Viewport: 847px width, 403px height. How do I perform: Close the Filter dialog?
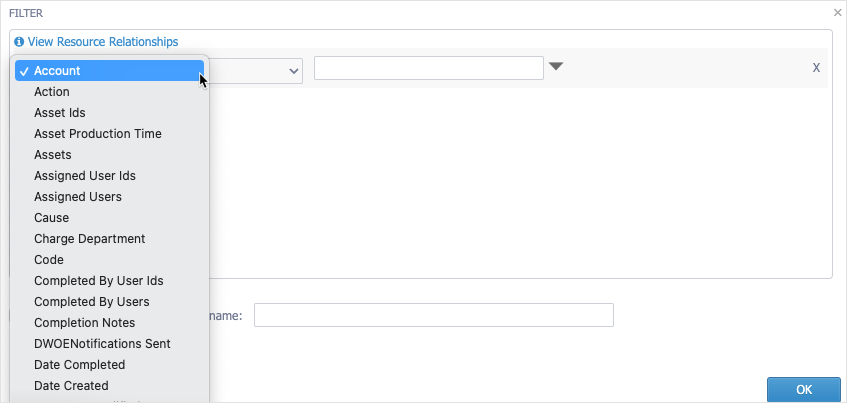837,13
